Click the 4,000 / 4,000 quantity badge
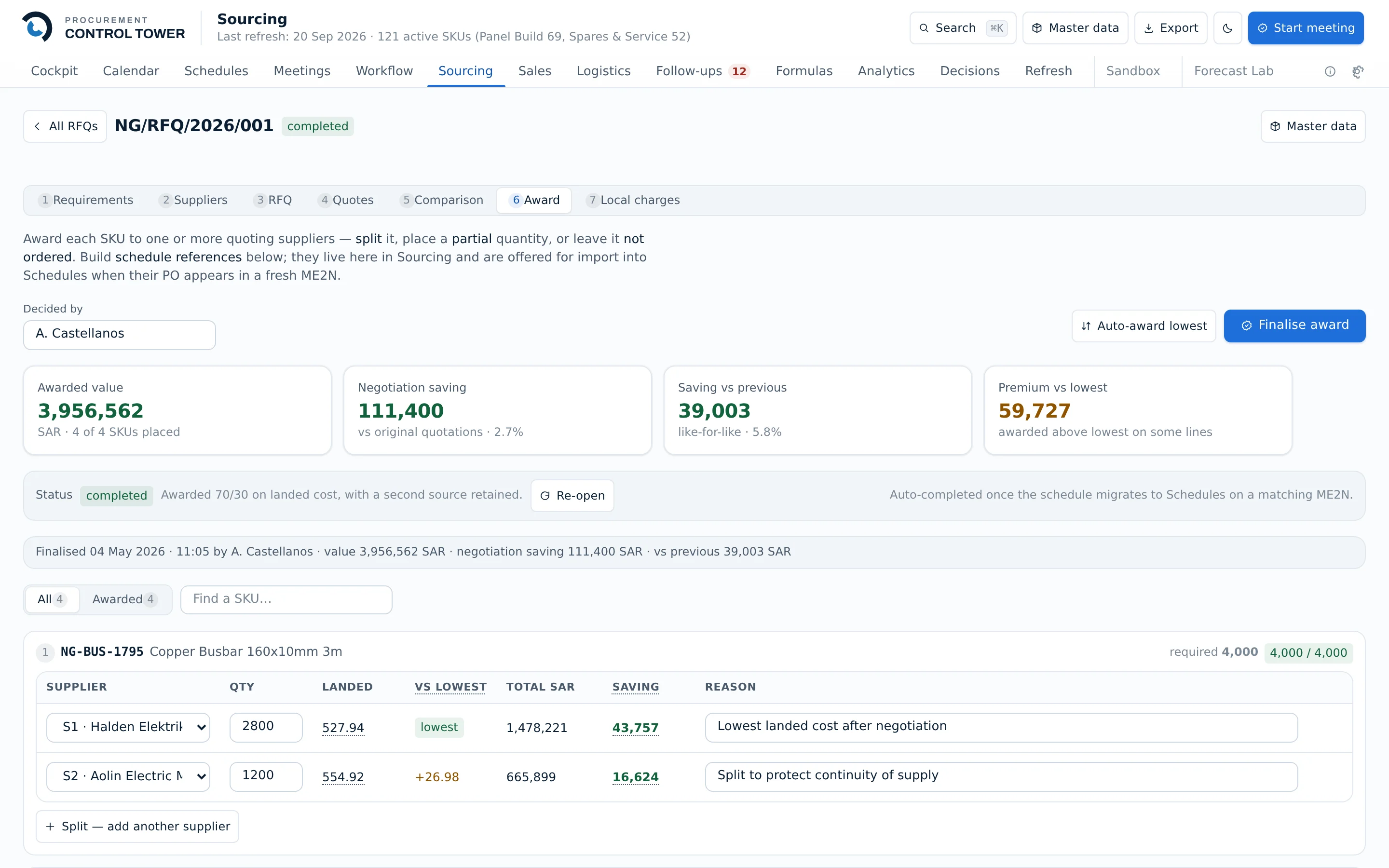Image resolution: width=1389 pixels, height=868 pixels. point(1308,653)
